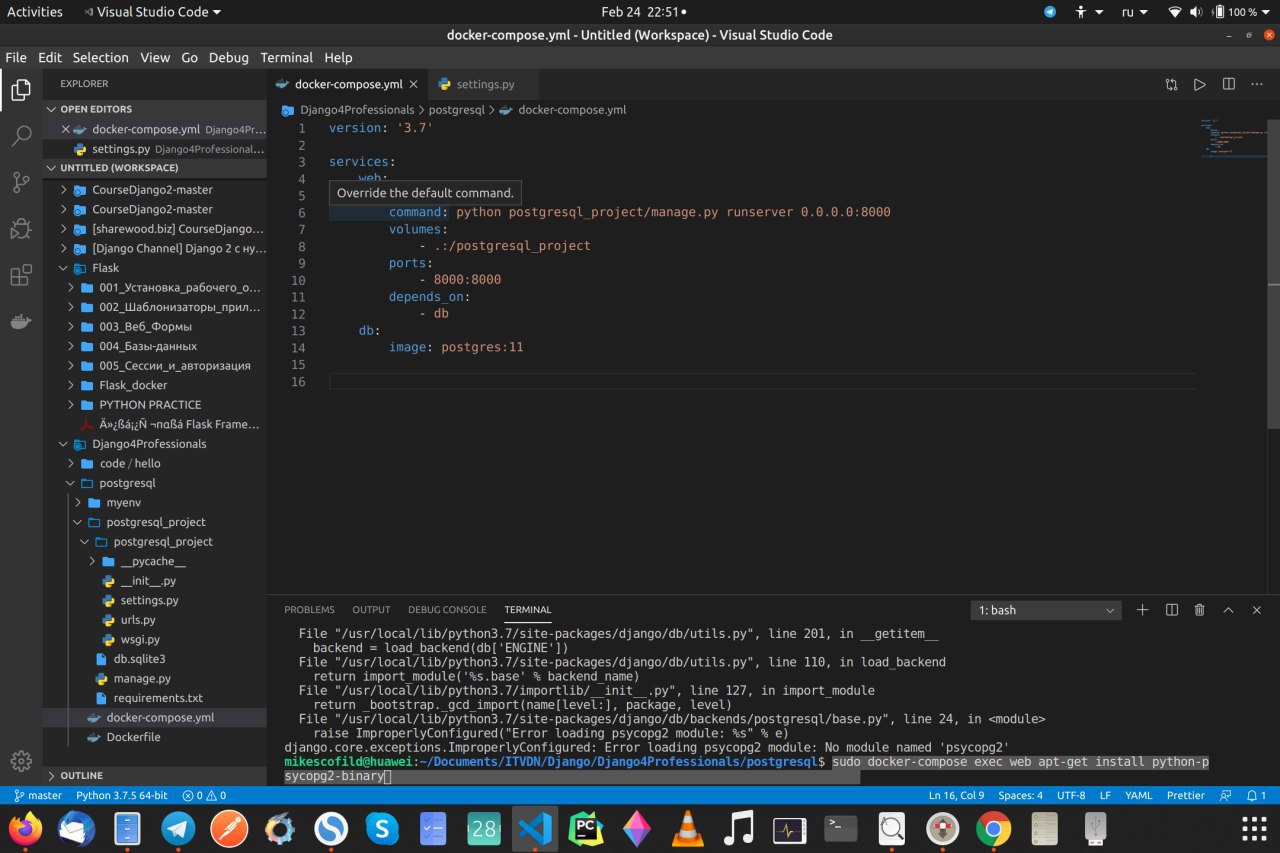Click the master git branch indicator
1280x853 pixels.
click(38, 796)
